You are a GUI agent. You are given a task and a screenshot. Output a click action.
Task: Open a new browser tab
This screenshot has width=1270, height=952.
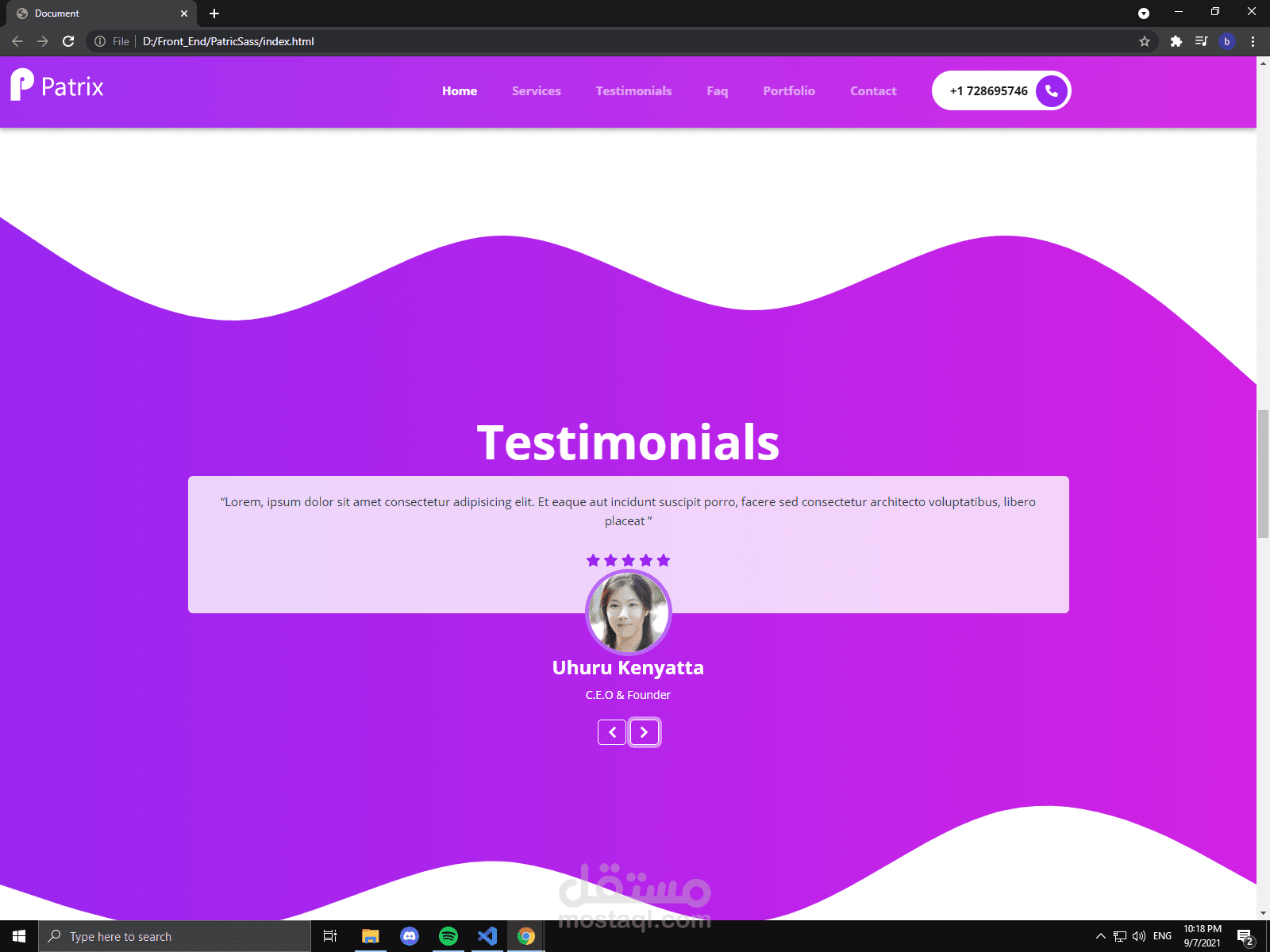(214, 13)
